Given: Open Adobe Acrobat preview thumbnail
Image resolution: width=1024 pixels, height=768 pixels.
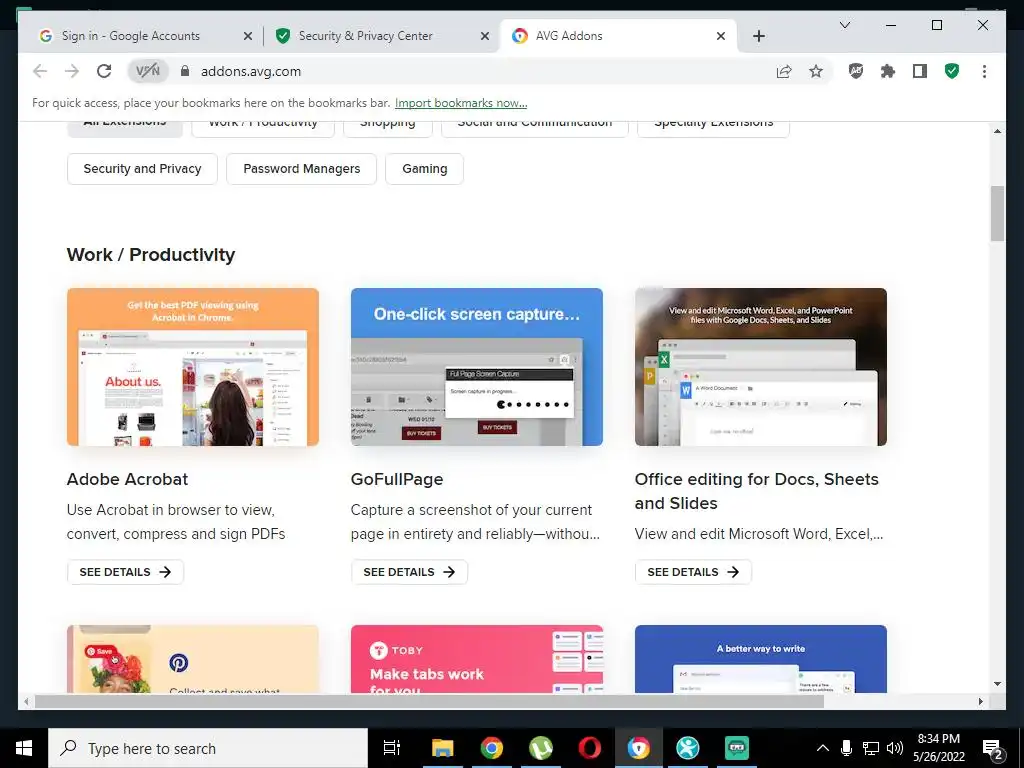Looking at the screenshot, I should point(193,367).
